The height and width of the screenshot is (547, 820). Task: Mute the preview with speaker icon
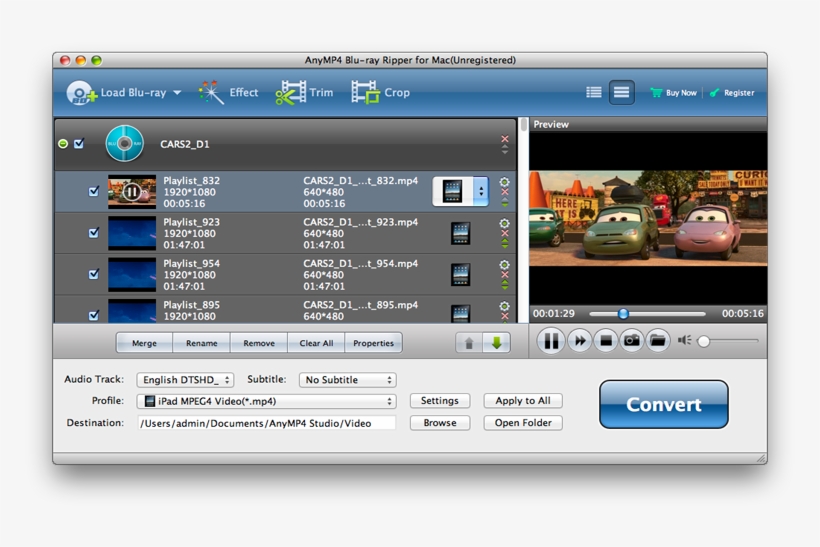click(684, 340)
